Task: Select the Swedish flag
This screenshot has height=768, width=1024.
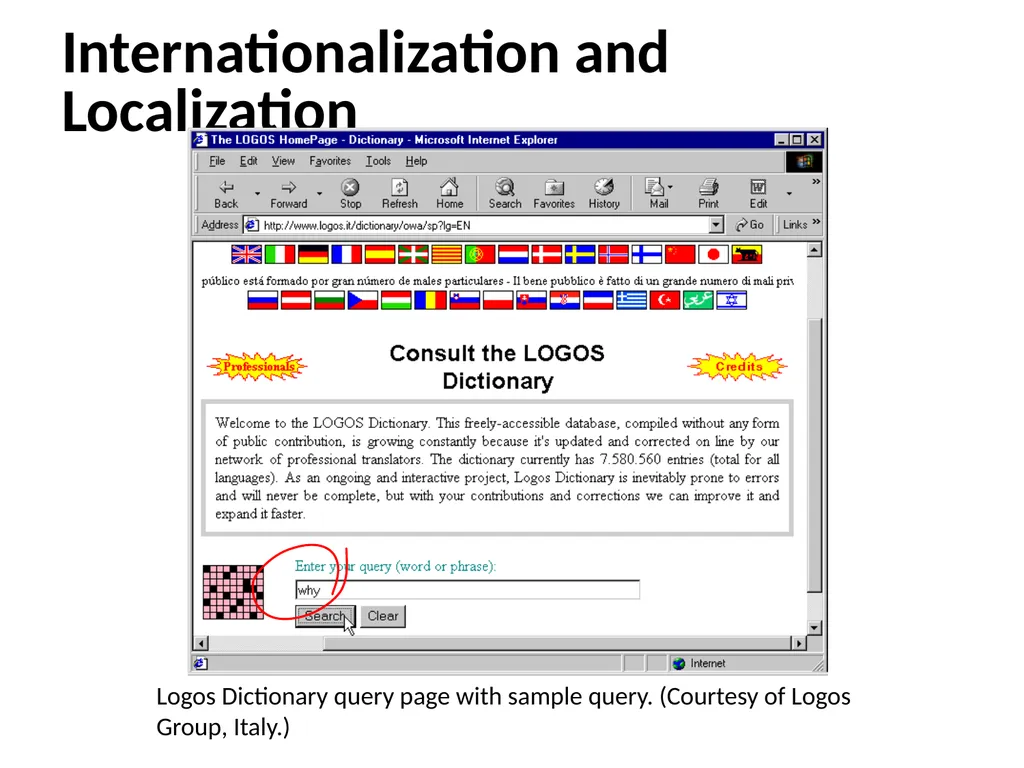Action: click(580, 255)
